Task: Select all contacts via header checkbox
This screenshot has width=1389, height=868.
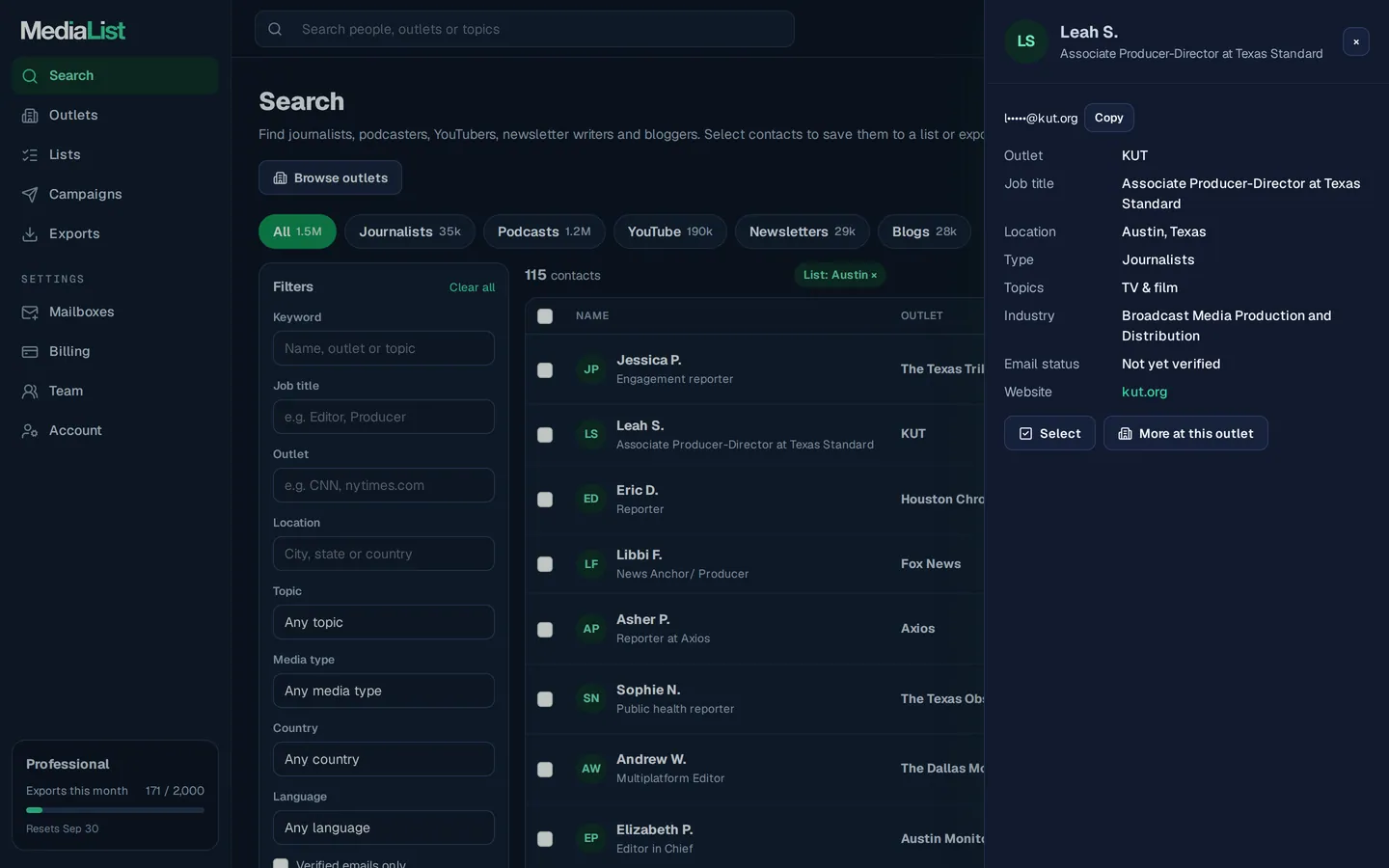Action: [x=545, y=316]
